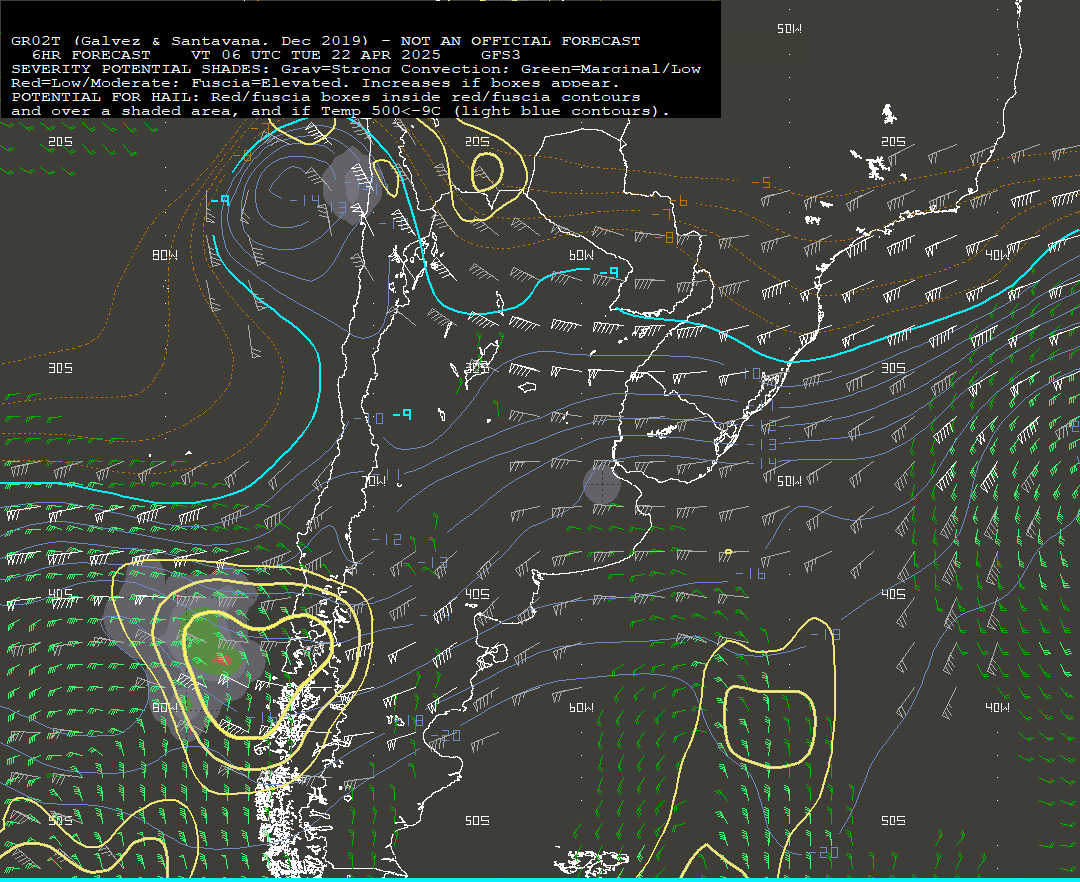Click the "VT 06 UTC TUE 22 APR 2025" time
Viewport: 1080px width, 882px height.
(x=316, y=55)
